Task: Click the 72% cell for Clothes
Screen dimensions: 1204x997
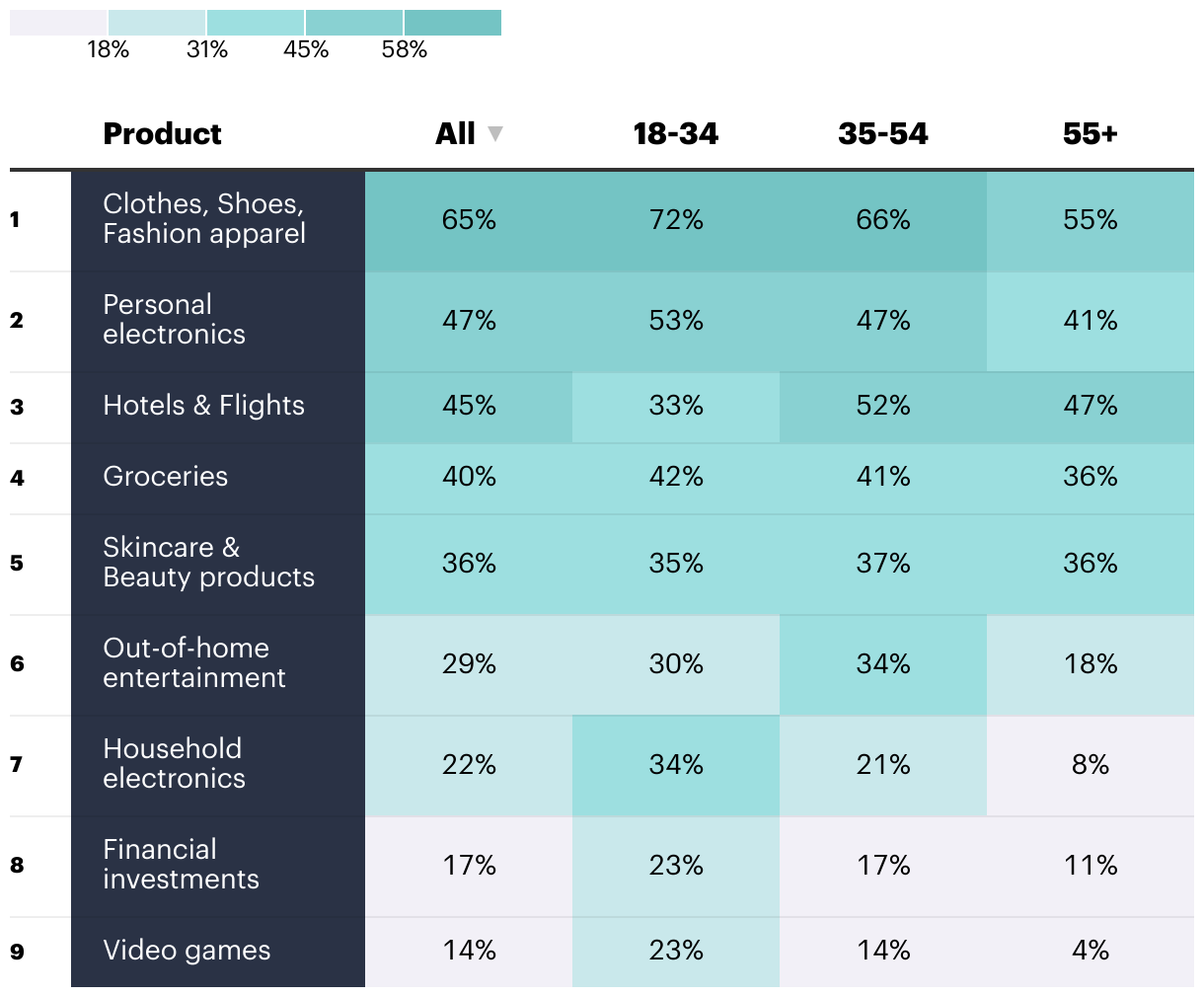Action: 676,220
